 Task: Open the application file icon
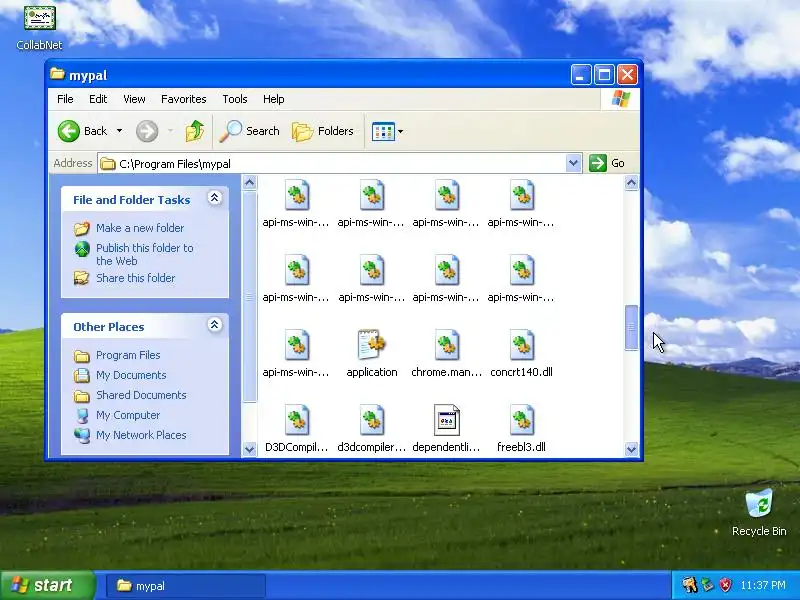371,344
